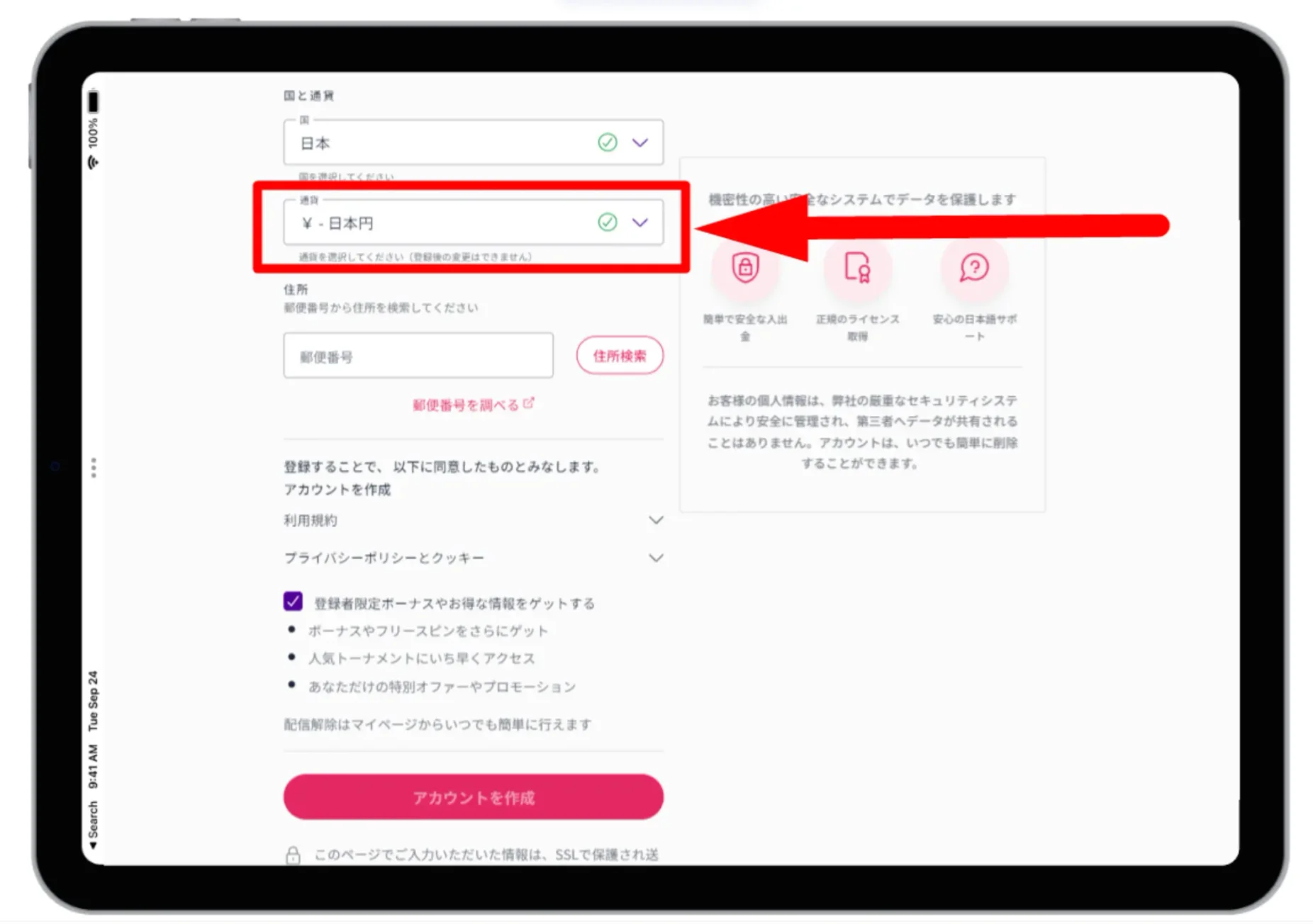The height and width of the screenshot is (924, 1313).
Task: Click green check mark in currency field
Action: click(607, 222)
